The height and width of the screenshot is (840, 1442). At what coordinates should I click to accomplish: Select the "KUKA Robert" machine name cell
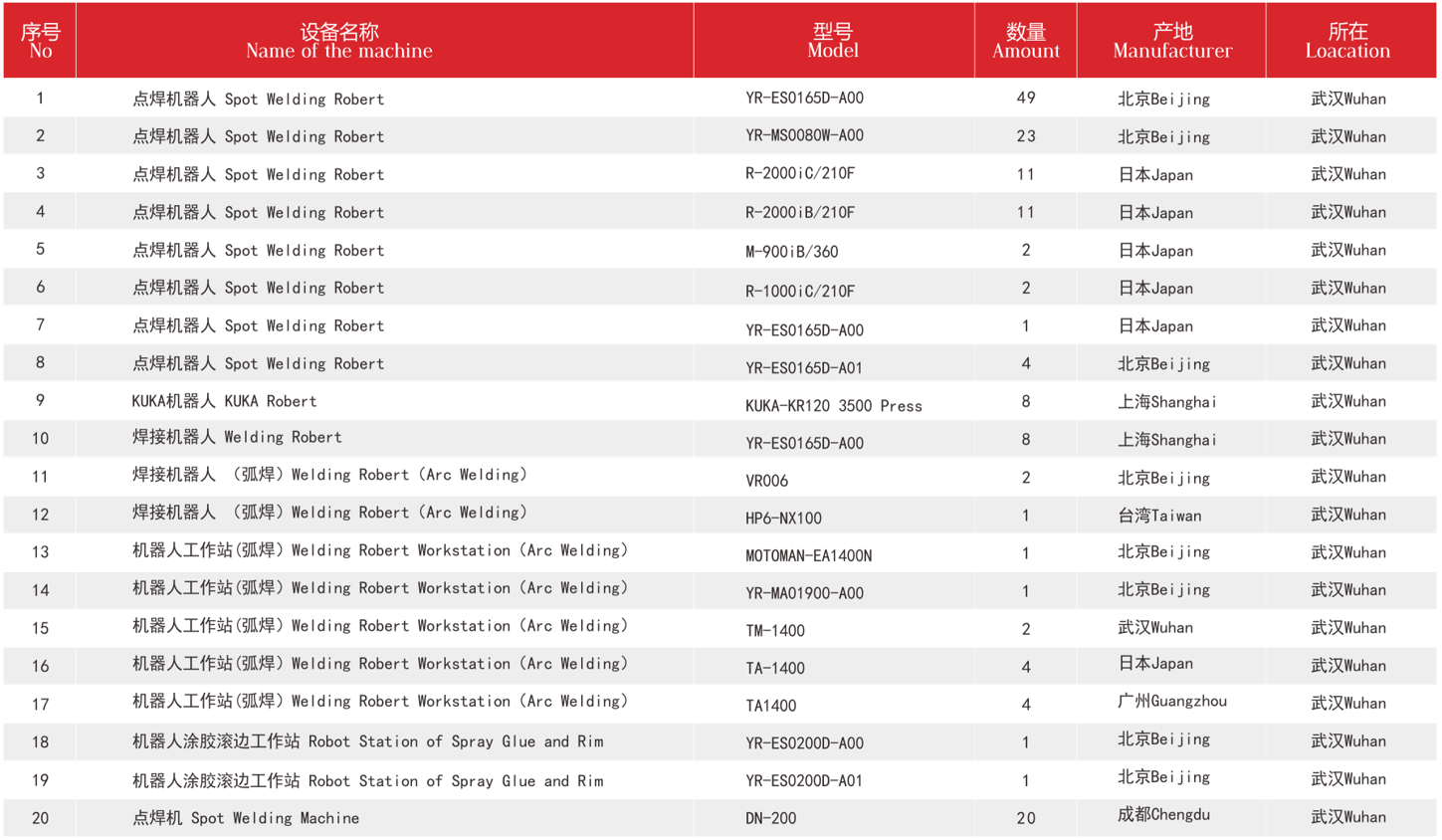click(x=224, y=402)
